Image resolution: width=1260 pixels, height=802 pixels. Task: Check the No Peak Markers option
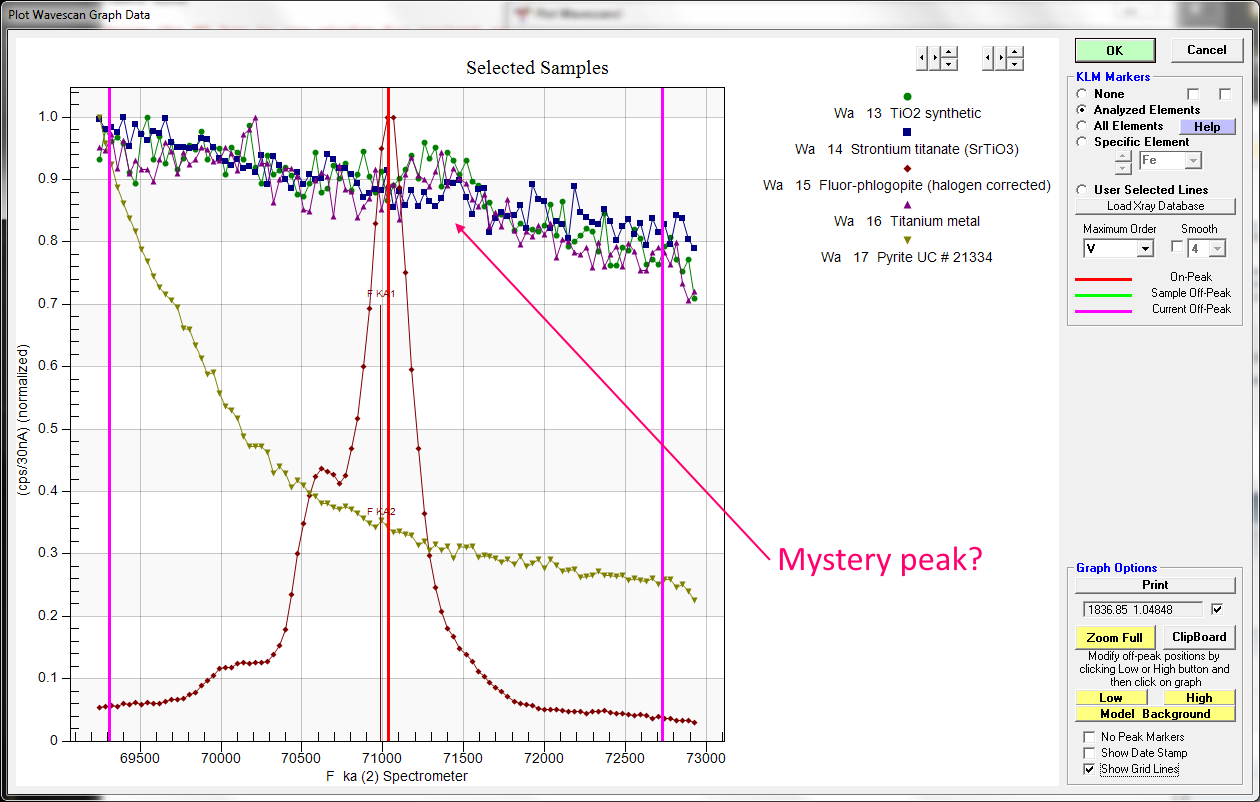tap(1089, 737)
